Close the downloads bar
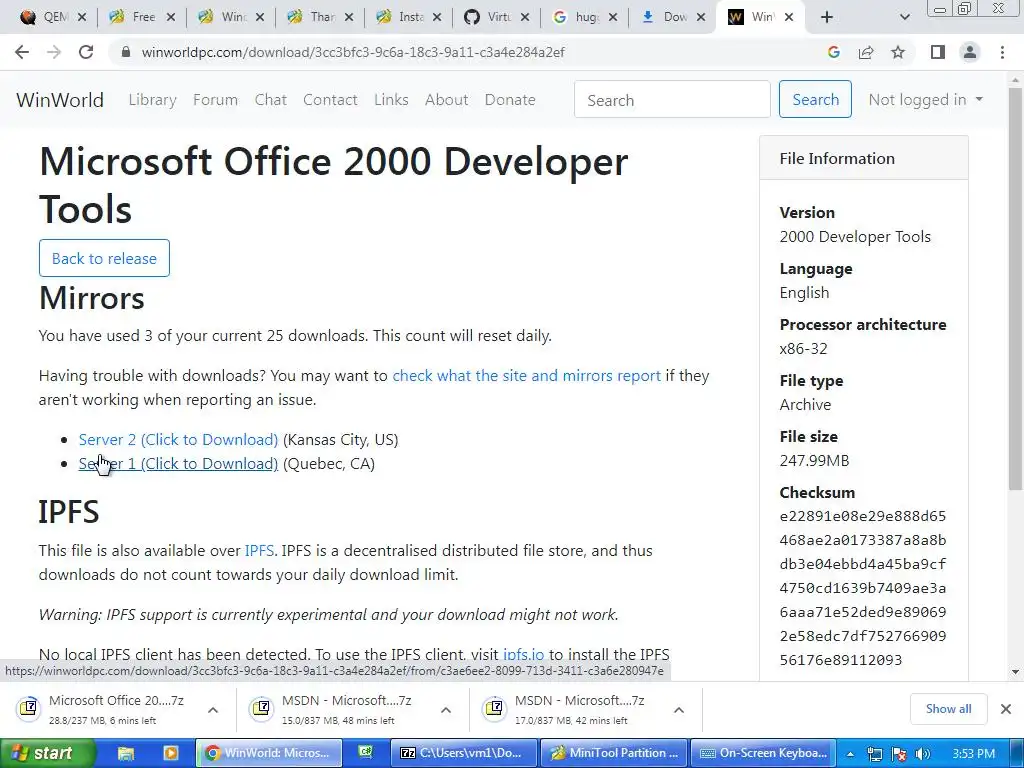Screen dimensions: 1024x768 (x=1006, y=709)
